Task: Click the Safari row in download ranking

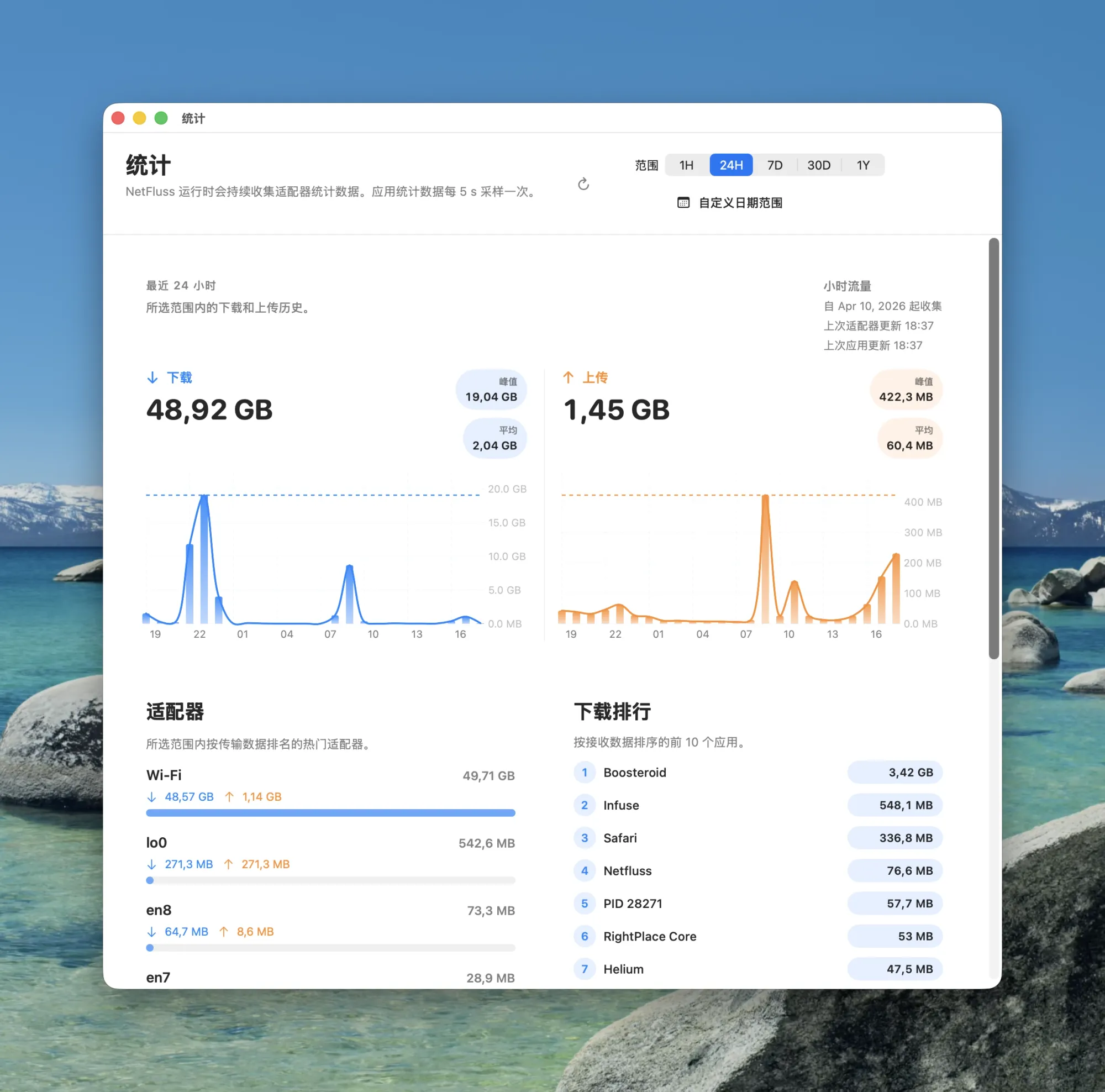Action: (620, 838)
